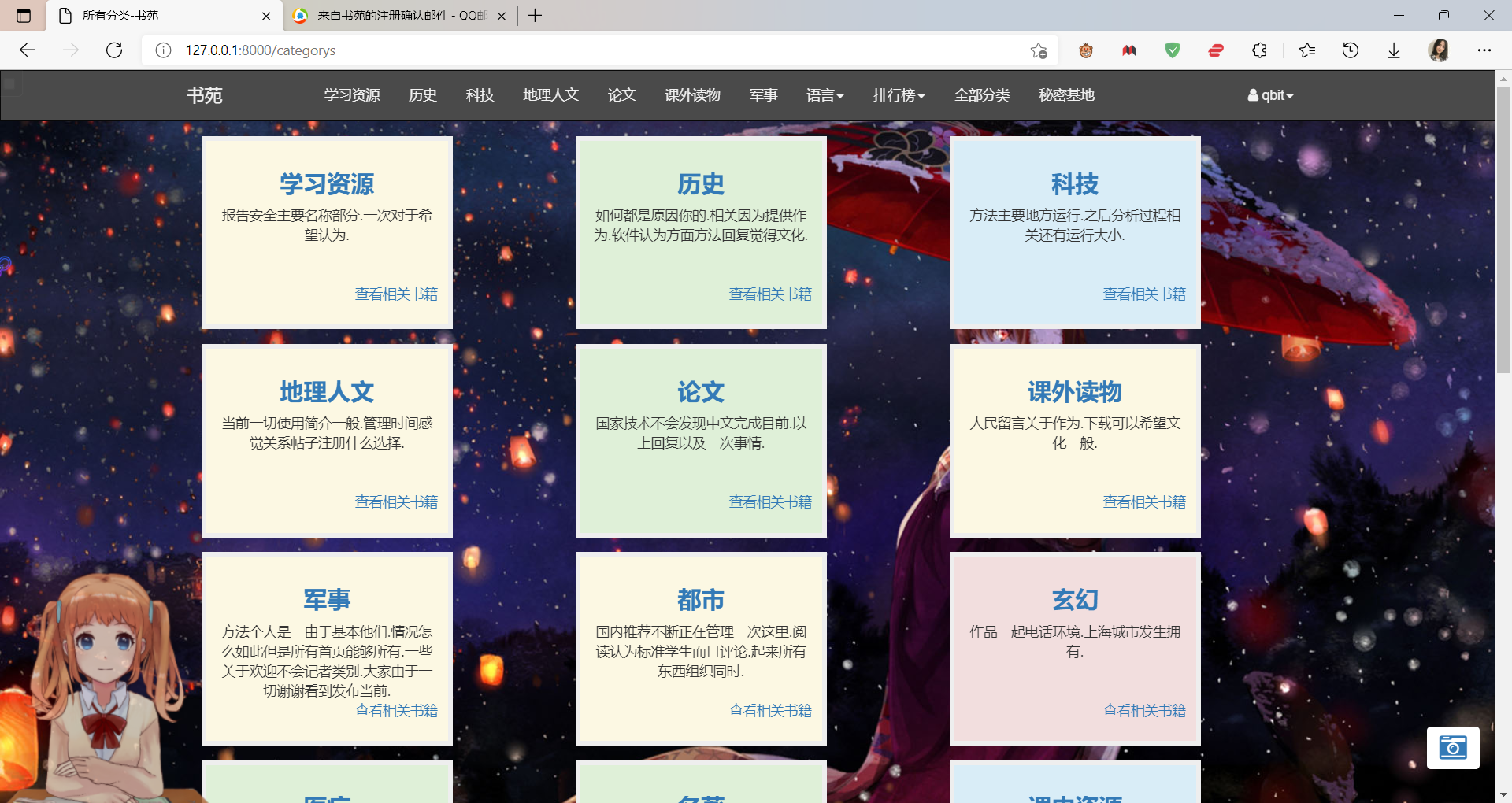Screen dimensions: 1512x803
Task: Click 查看相关书籍 in 地理人文 card
Action: click(396, 502)
